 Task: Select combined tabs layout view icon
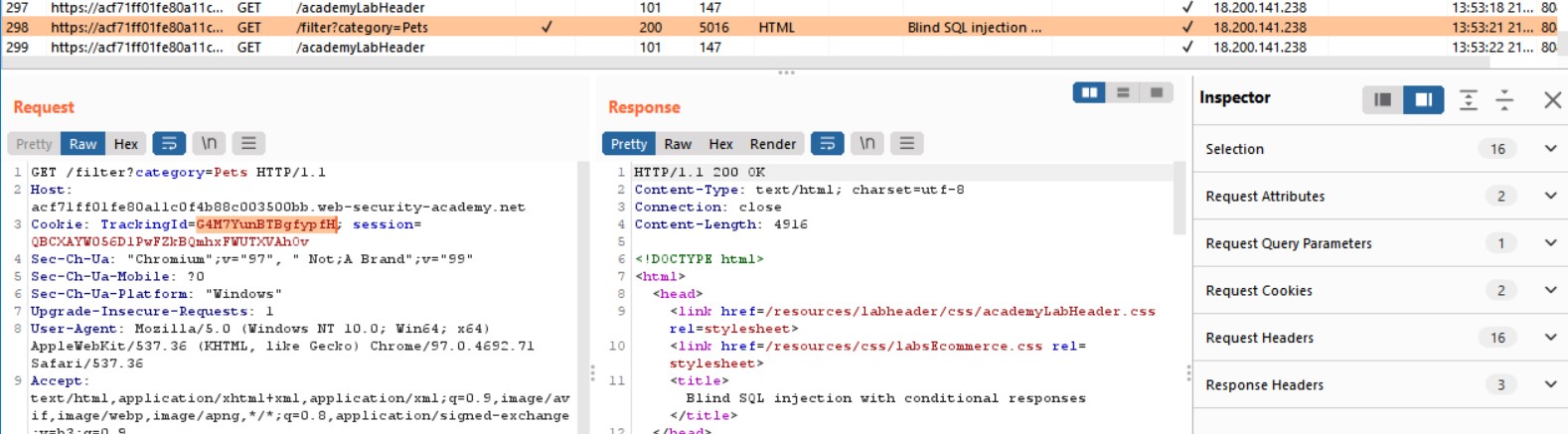pyautogui.click(x=1156, y=92)
